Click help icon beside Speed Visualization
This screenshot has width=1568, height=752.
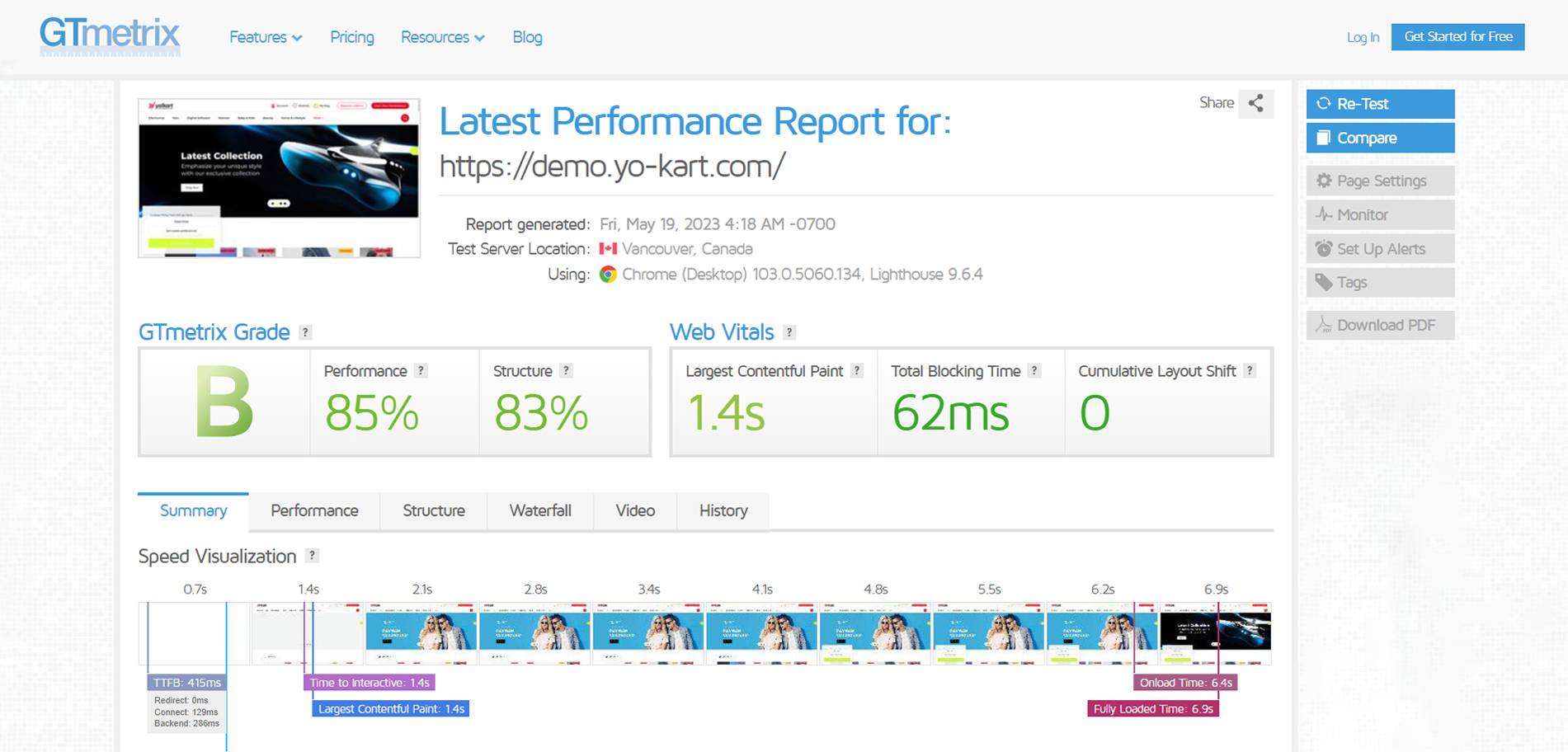[x=312, y=556]
